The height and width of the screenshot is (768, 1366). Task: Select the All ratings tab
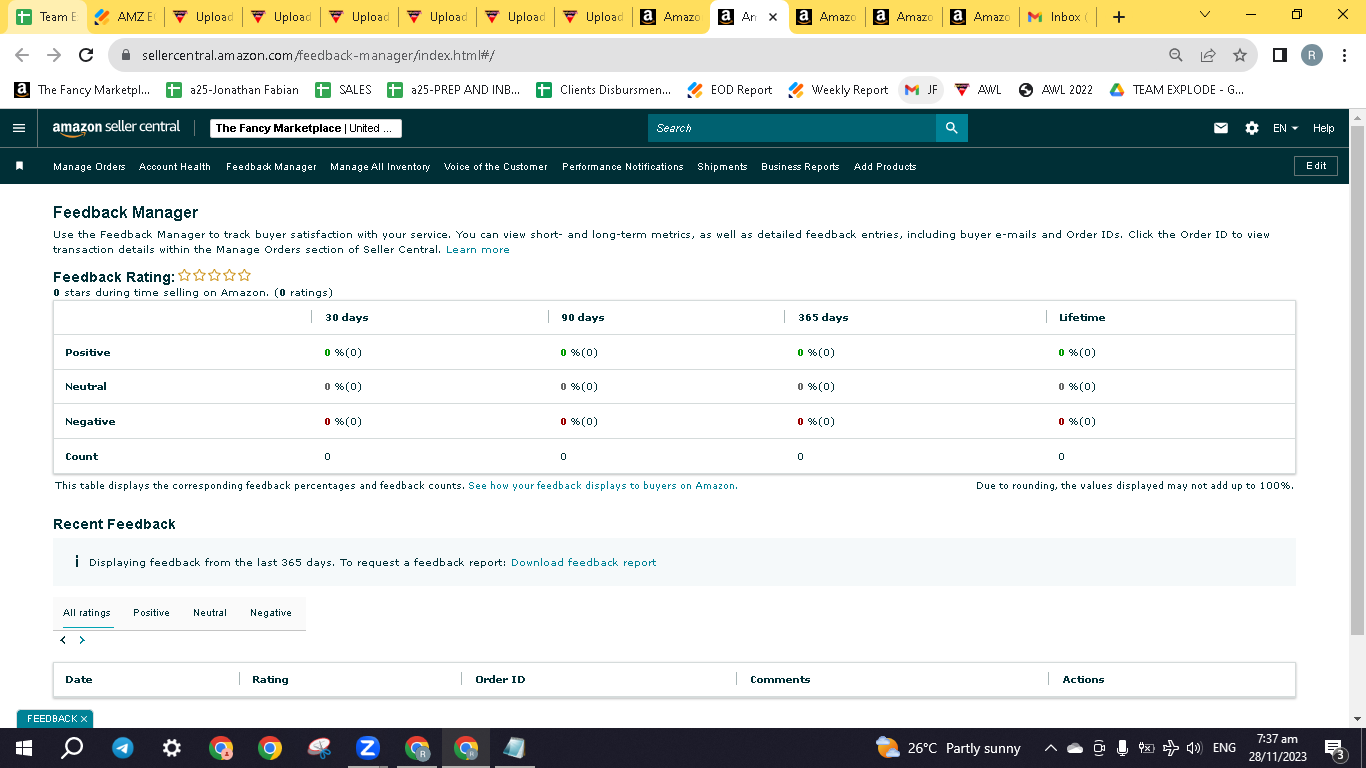[87, 613]
